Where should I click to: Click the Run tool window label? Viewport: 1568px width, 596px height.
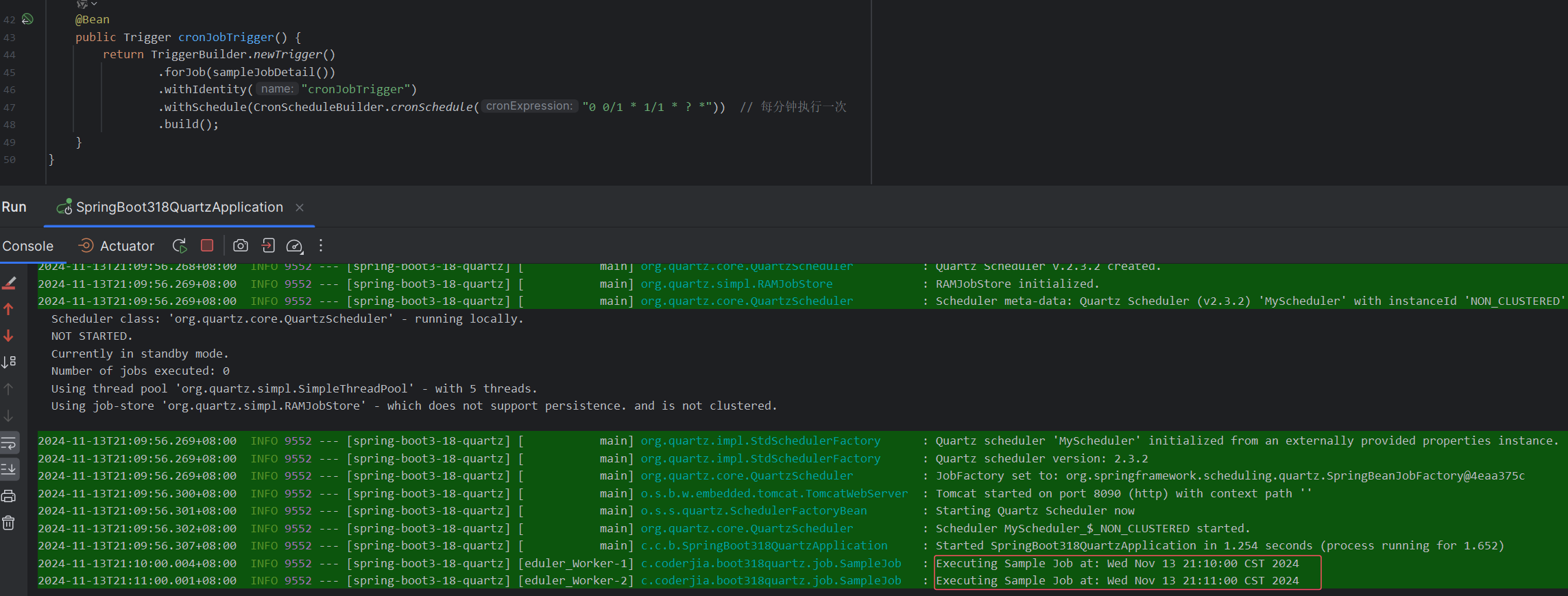pyautogui.click(x=14, y=207)
